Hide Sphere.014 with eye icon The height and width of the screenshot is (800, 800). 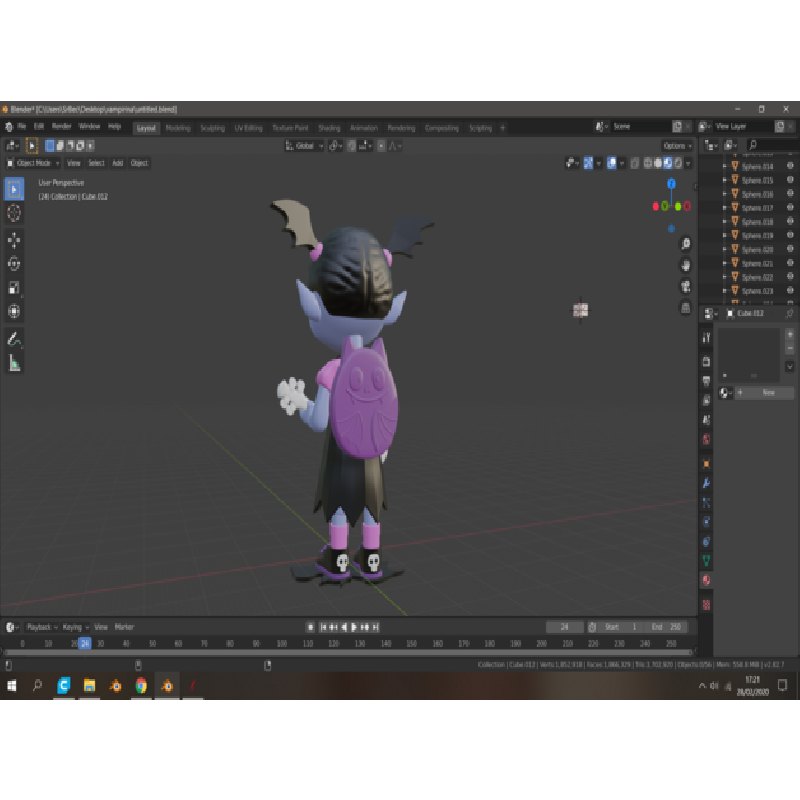(x=790, y=166)
